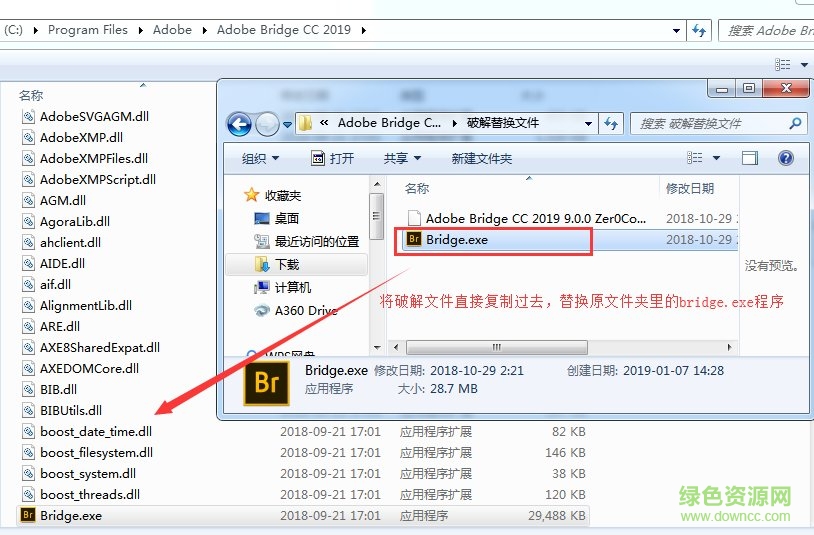
Task: Click navigation pane scroll down arrow
Action: (x=377, y=347)
